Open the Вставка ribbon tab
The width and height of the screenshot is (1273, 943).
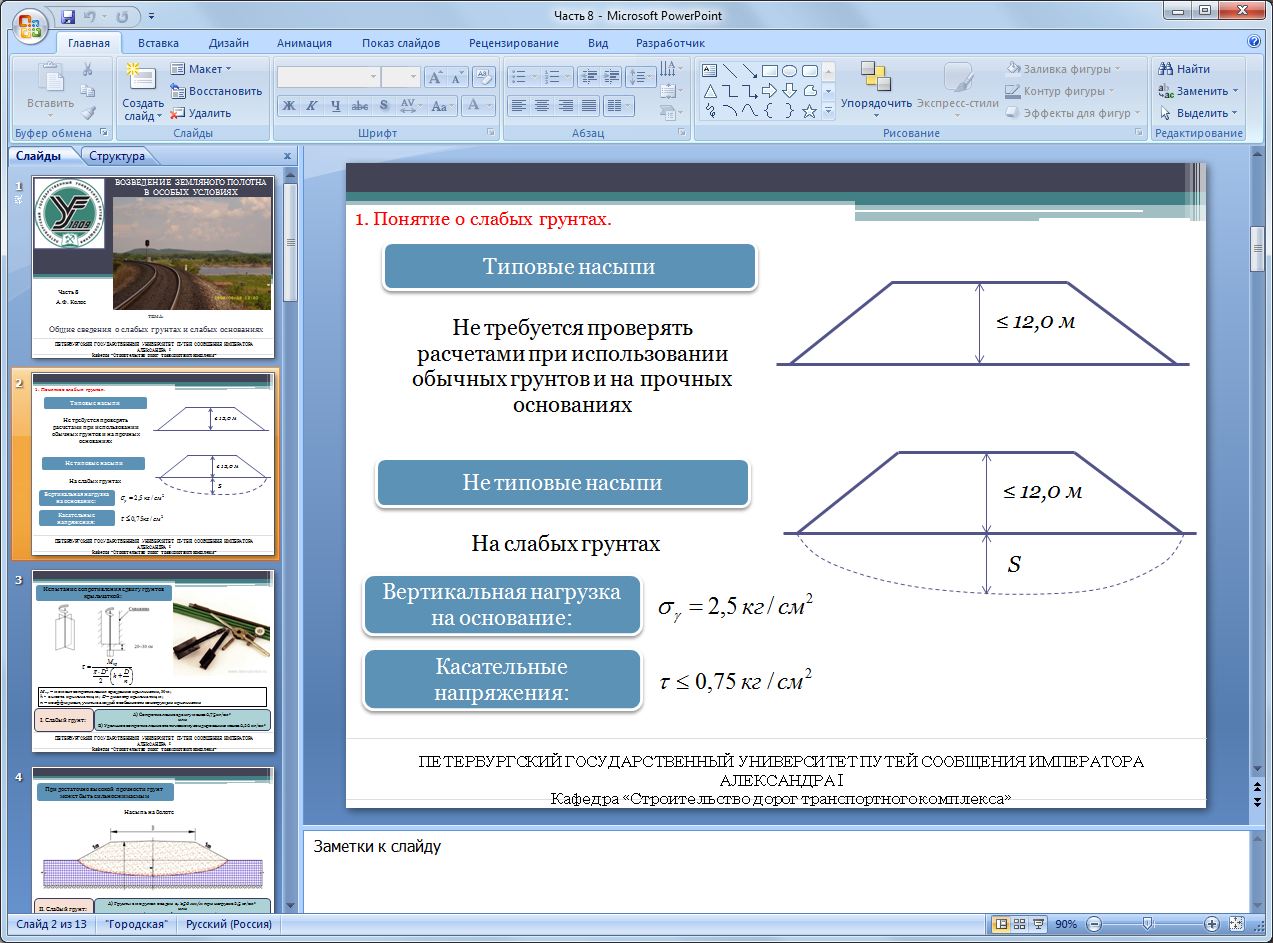click(158, 43)
